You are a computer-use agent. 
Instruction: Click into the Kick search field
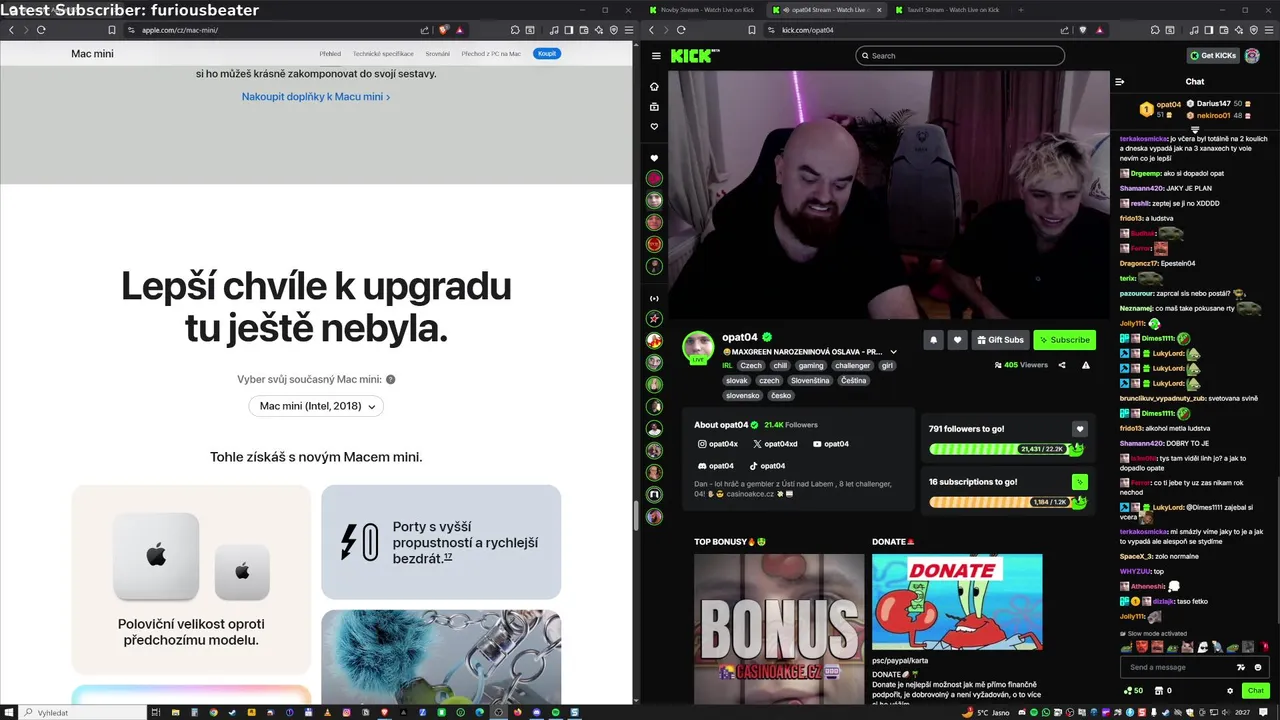[x=960, y=56]
